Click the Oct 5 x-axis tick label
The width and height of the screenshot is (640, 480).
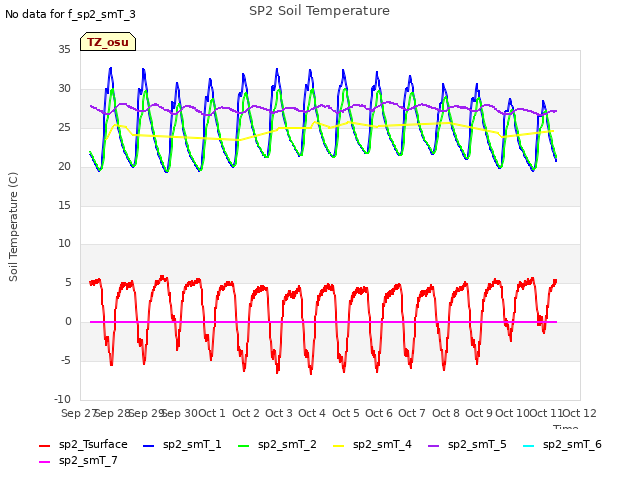[346, 413]
